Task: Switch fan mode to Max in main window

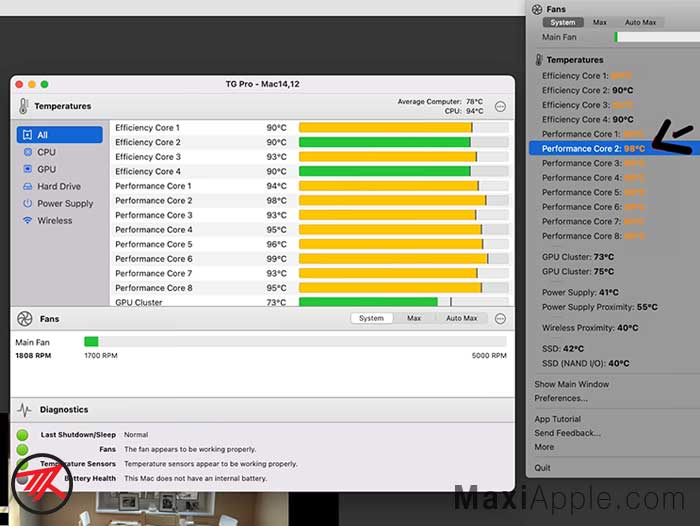Action: [414, 318]
